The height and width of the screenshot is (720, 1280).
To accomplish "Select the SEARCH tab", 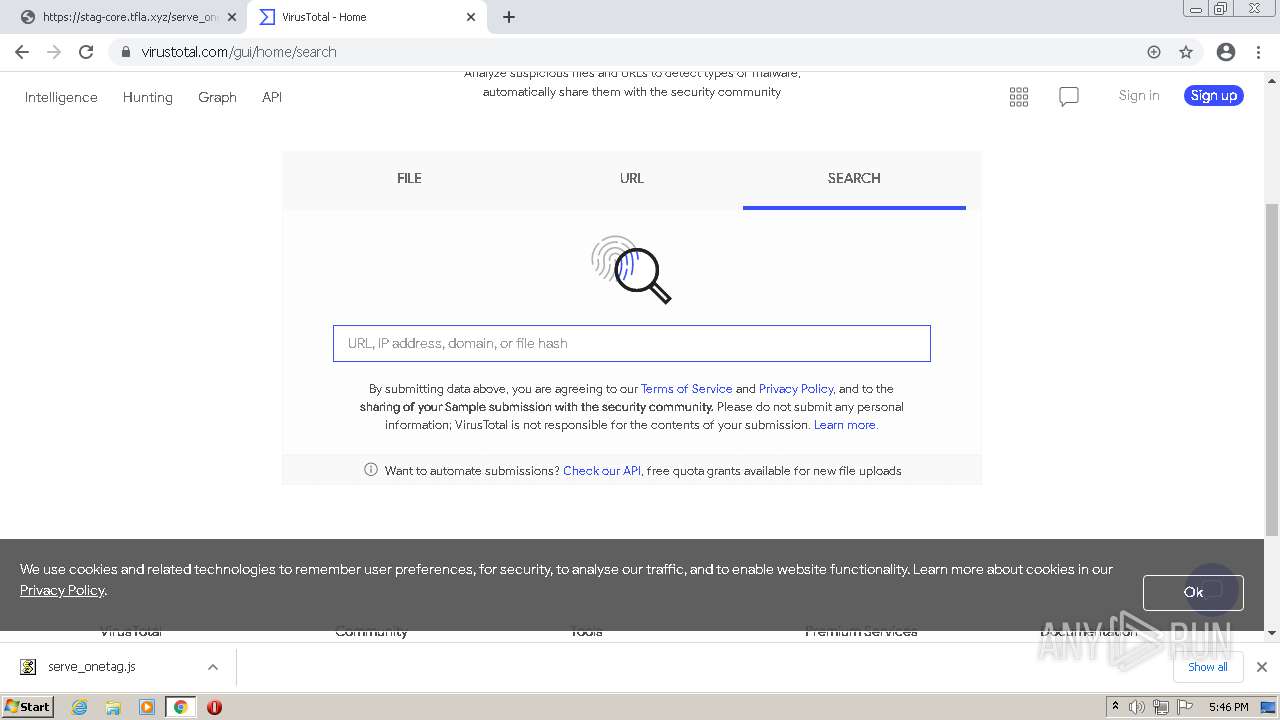I will coord(854,179).
